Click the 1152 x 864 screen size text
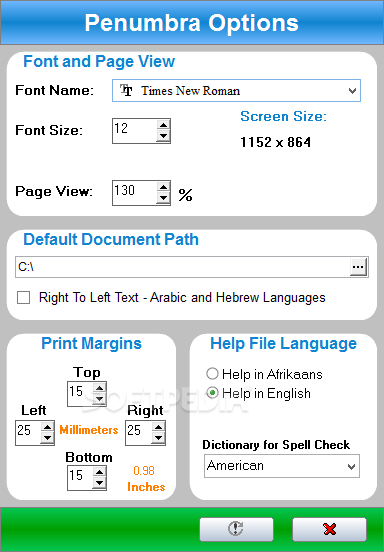The height and width of the screenshot is (552, 384). pos(276,143)
